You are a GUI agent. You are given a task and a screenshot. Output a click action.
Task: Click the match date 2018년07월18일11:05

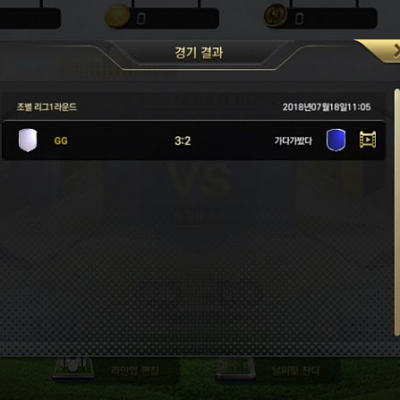[327, 107]
